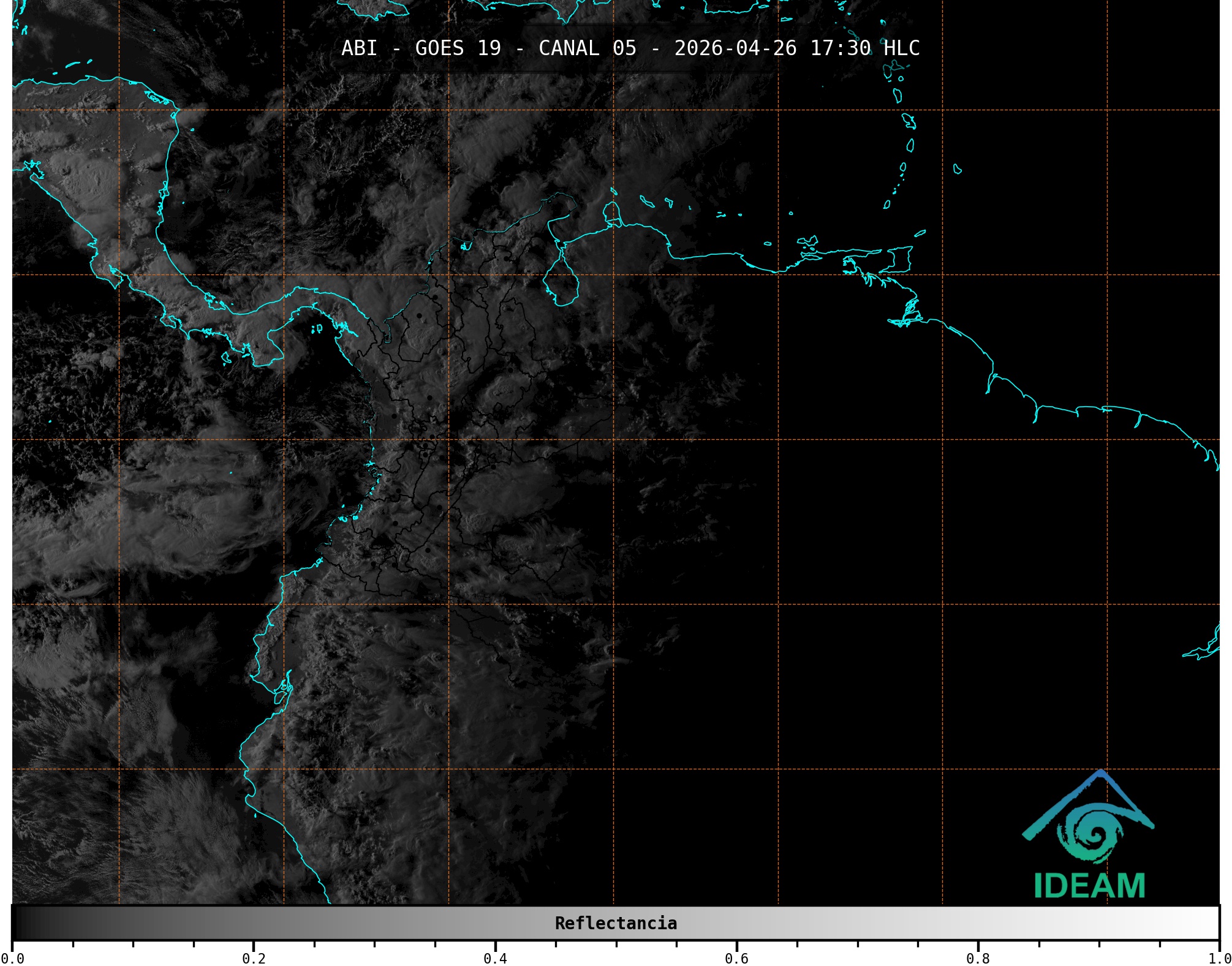Click the 0.6 tick label on the colorbar
The width and height of the screenshot is (1232, 966).
[x=736, y=958]
